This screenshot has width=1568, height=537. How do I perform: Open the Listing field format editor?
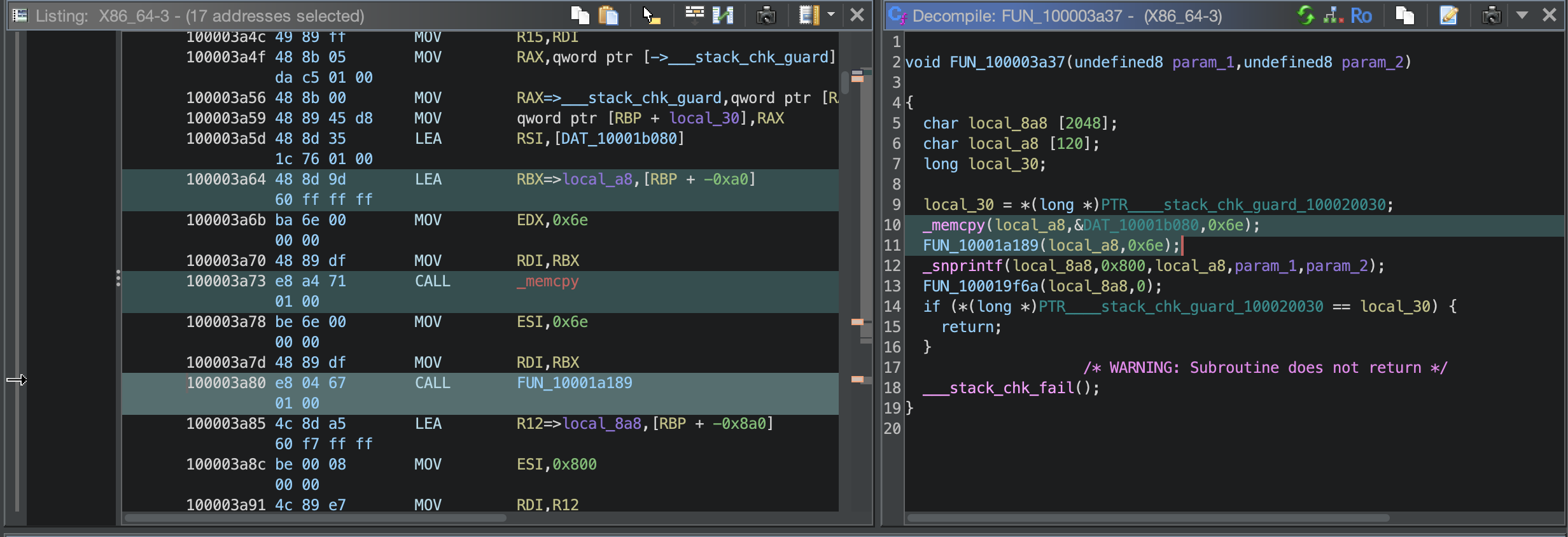(x=694, y=15)
